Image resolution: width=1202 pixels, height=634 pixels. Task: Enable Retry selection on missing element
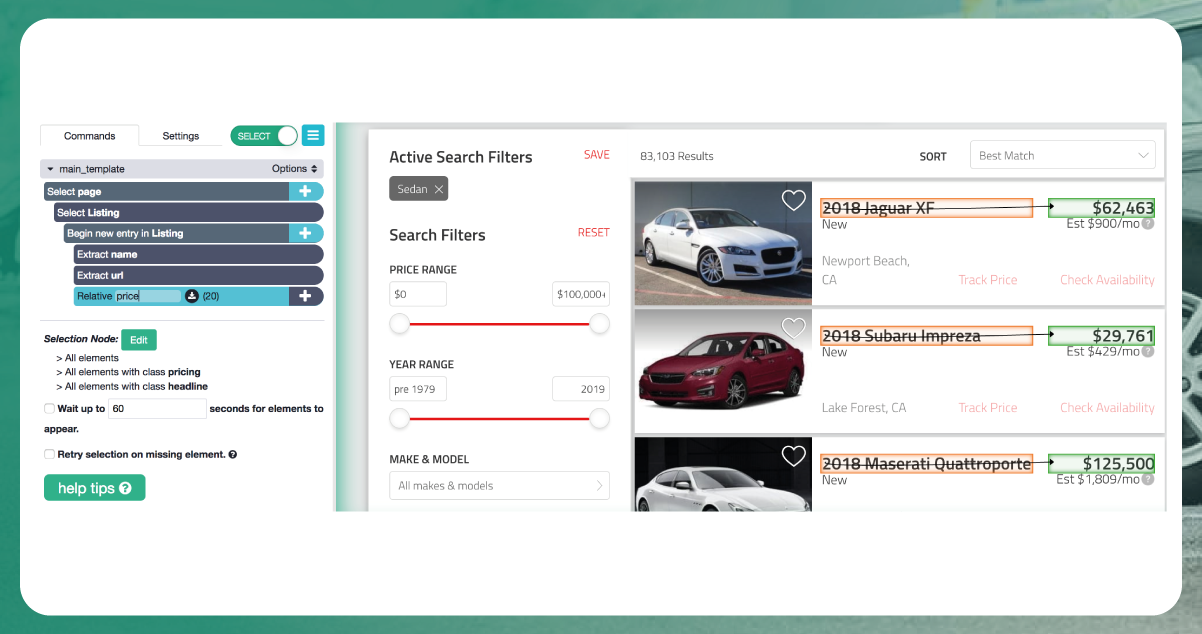pyautogui.click(x=49, y=454)
